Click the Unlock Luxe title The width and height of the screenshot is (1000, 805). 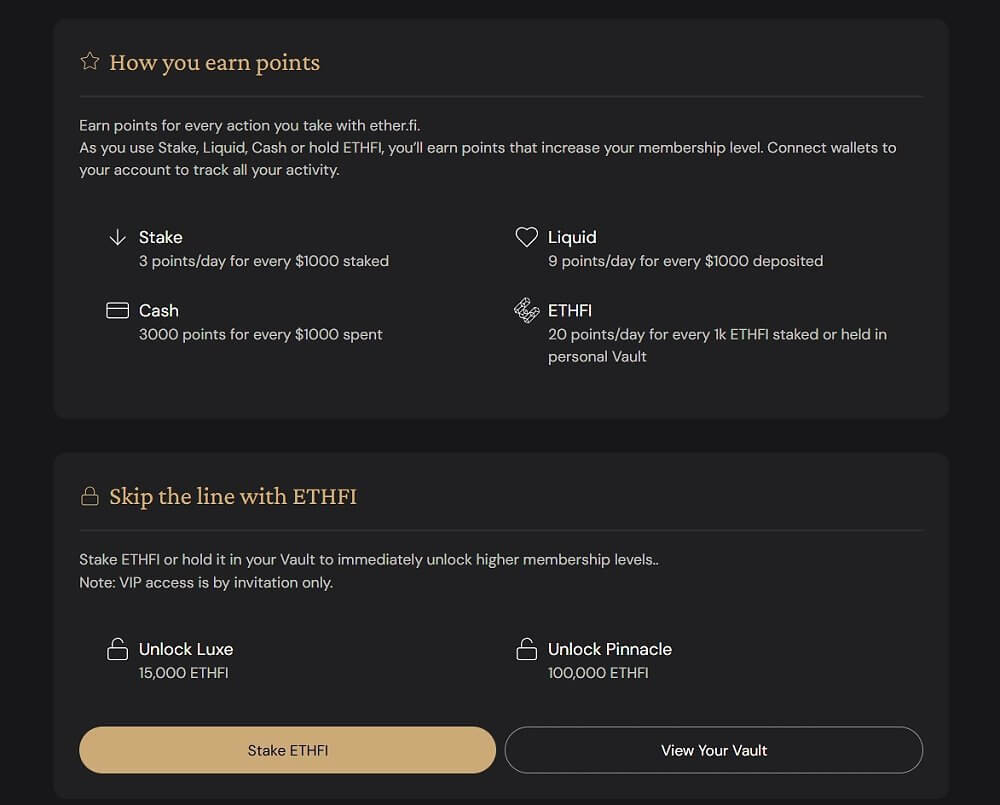[x=186, y=649]
